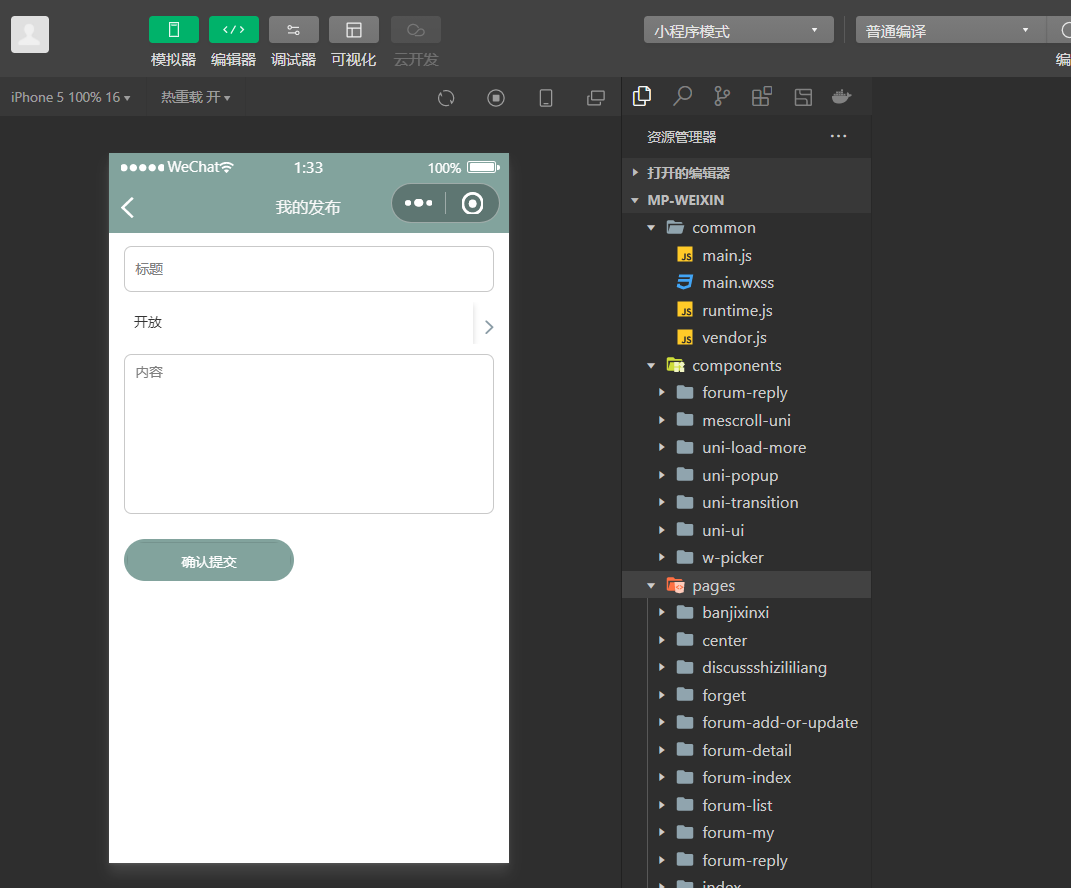Expand the forum-my folder
Viewport: 1071px width, 888px height.
(x=747, y=833)
